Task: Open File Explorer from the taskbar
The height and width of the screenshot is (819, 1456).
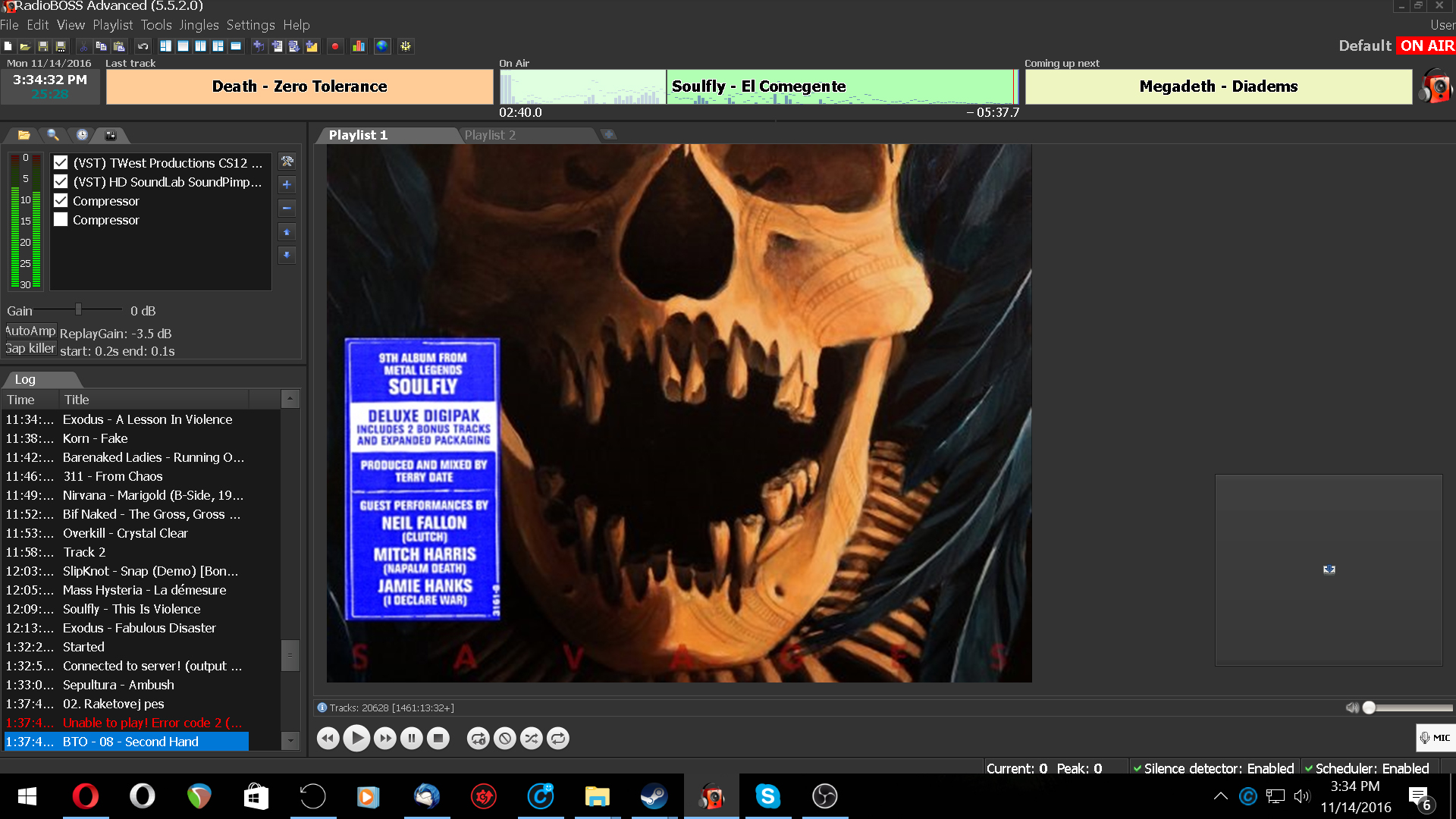Action: pyautogui.click(x=597, y=796)
